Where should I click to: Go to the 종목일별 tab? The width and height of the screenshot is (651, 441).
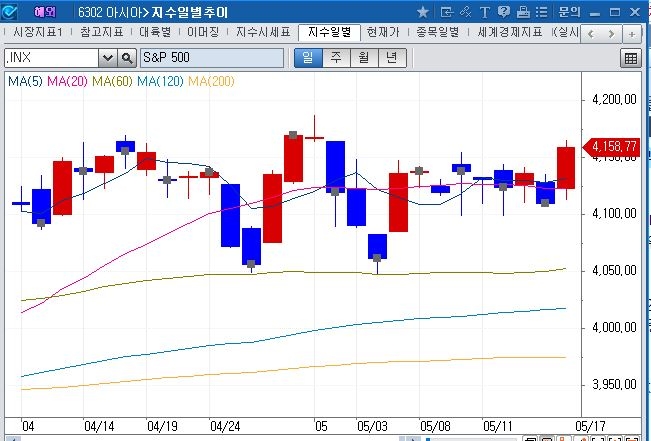click(x=438, y=32)
